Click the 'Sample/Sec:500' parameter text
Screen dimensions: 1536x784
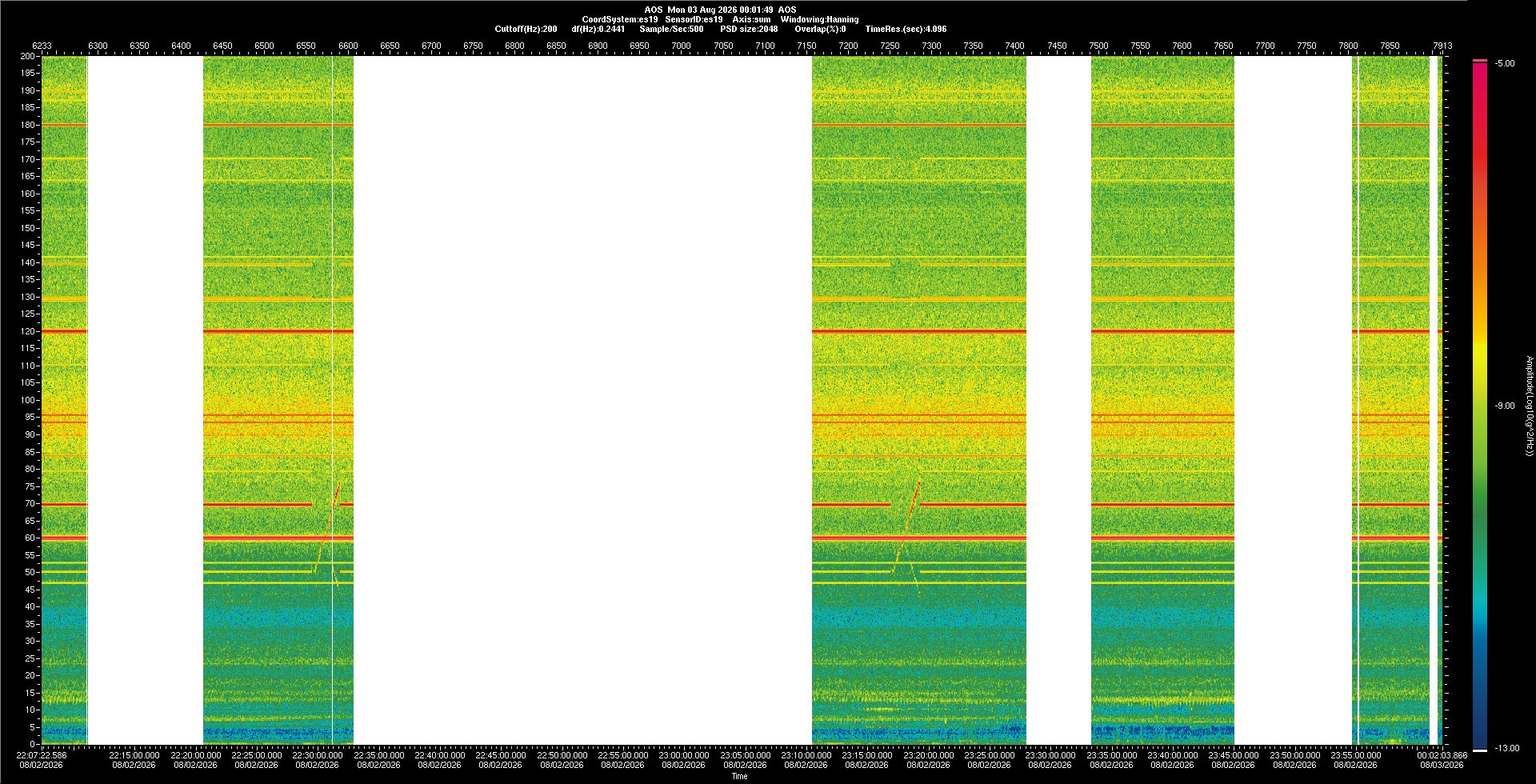coord(671,29)
